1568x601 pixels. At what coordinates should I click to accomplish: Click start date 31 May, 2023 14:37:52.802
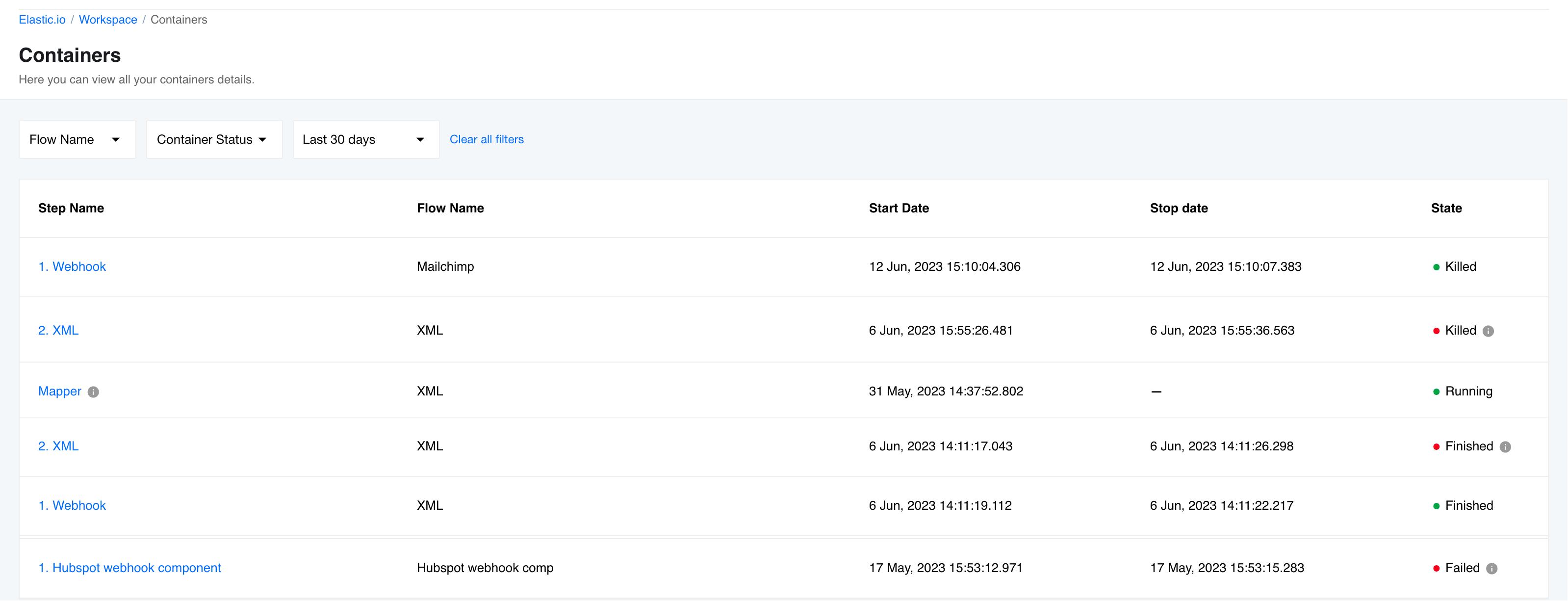(946, 392)
